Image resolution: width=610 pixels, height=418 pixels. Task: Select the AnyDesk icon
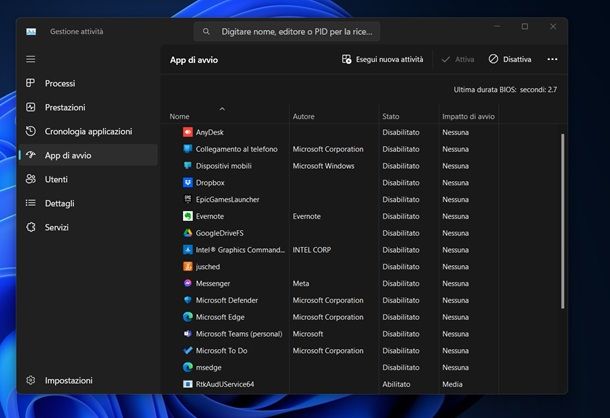point(188,132)
